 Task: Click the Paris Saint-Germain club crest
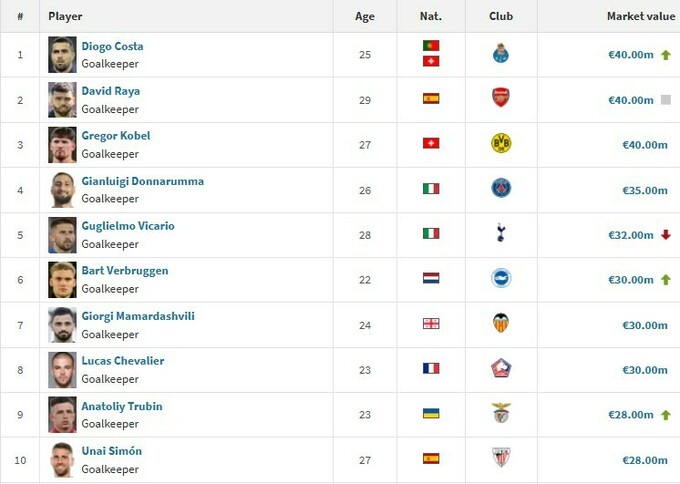click(x=501, y=188)
